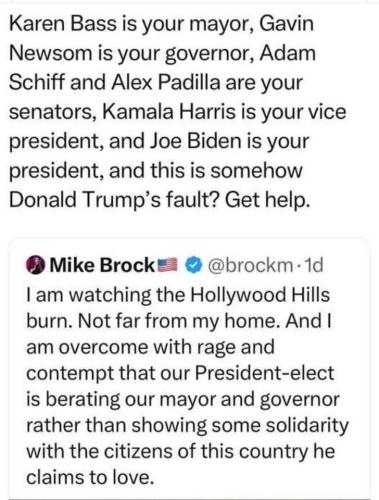Screen dimensions: 379x500
Task: Click the ending phrase "claims to love."
Action: pyautogui.click(x=90, y=477)
